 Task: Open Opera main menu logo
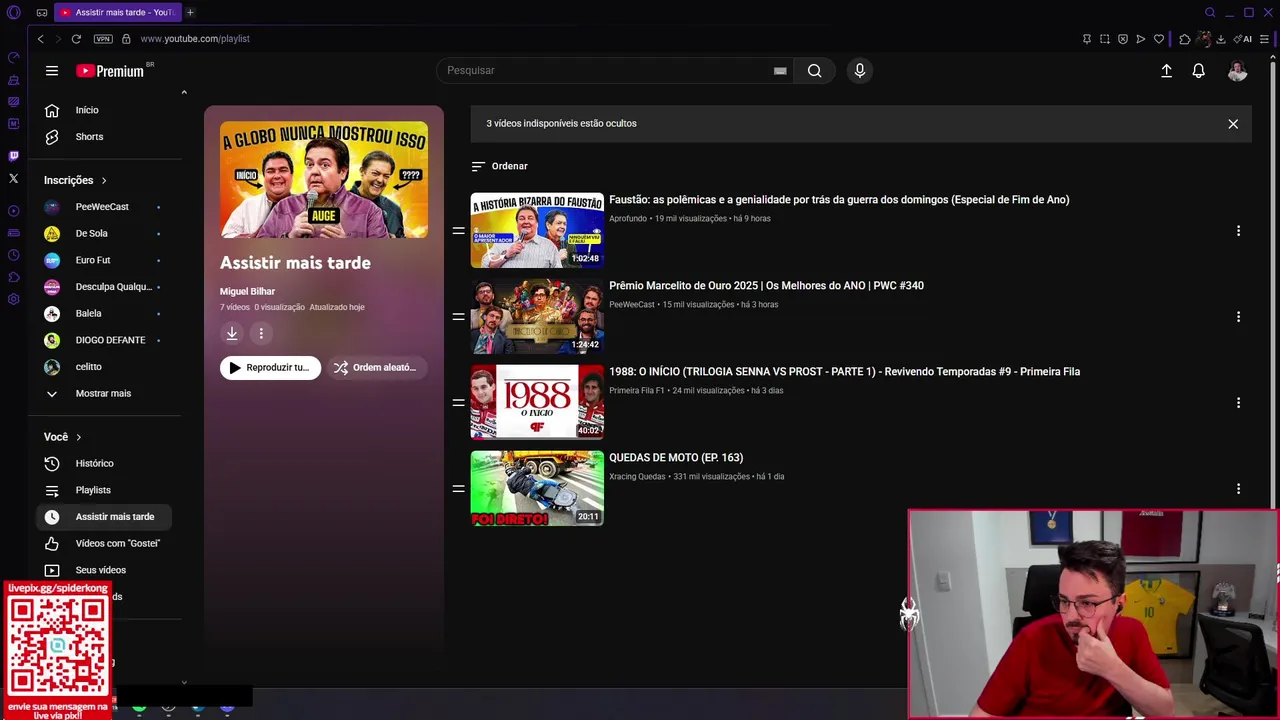(x=13, y=13)
